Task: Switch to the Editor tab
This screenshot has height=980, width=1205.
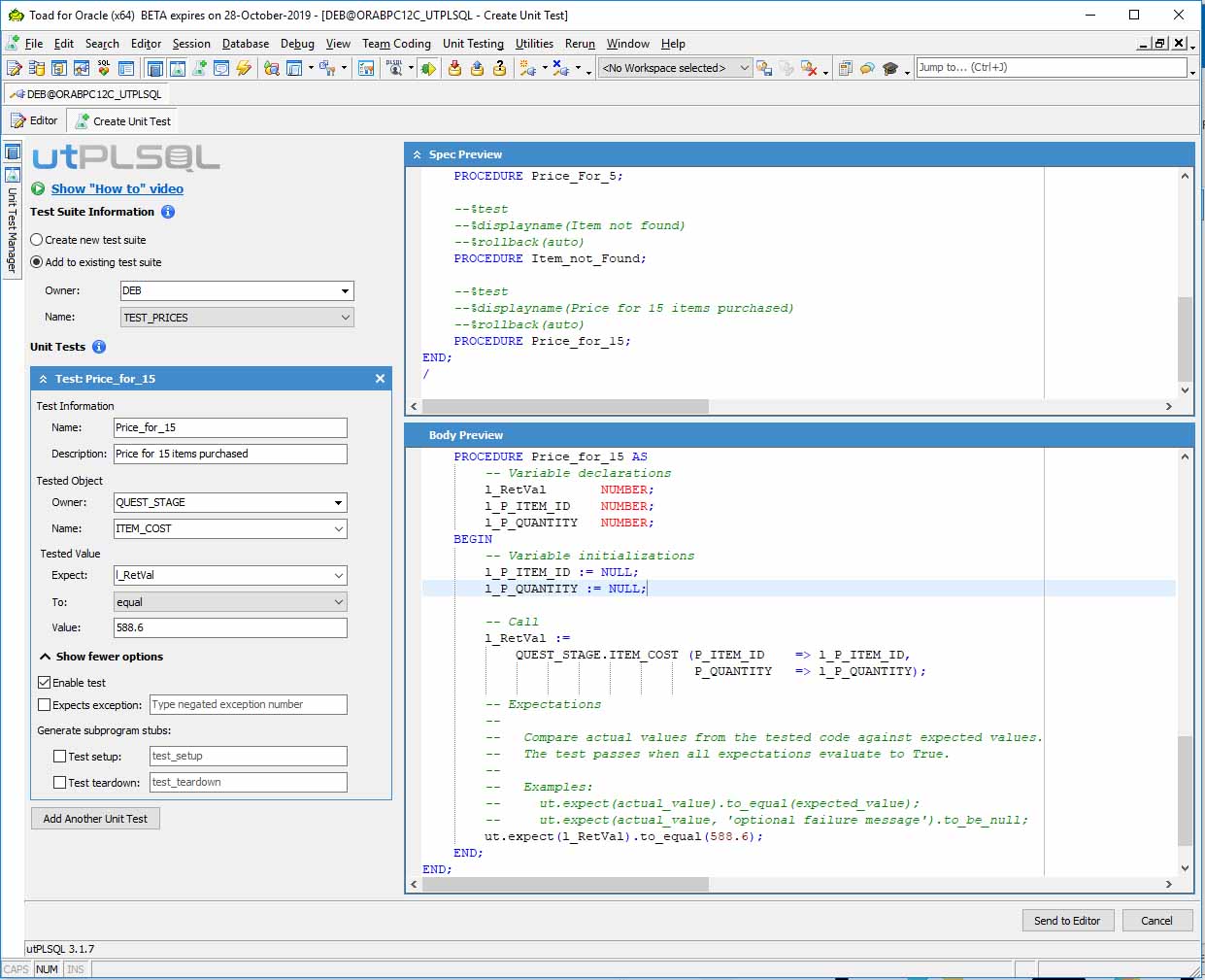Action: coord(35,120)
